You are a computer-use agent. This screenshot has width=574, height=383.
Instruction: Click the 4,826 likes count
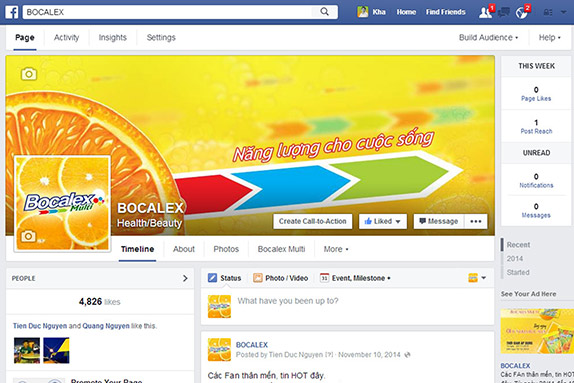click(x=100, y=302)
